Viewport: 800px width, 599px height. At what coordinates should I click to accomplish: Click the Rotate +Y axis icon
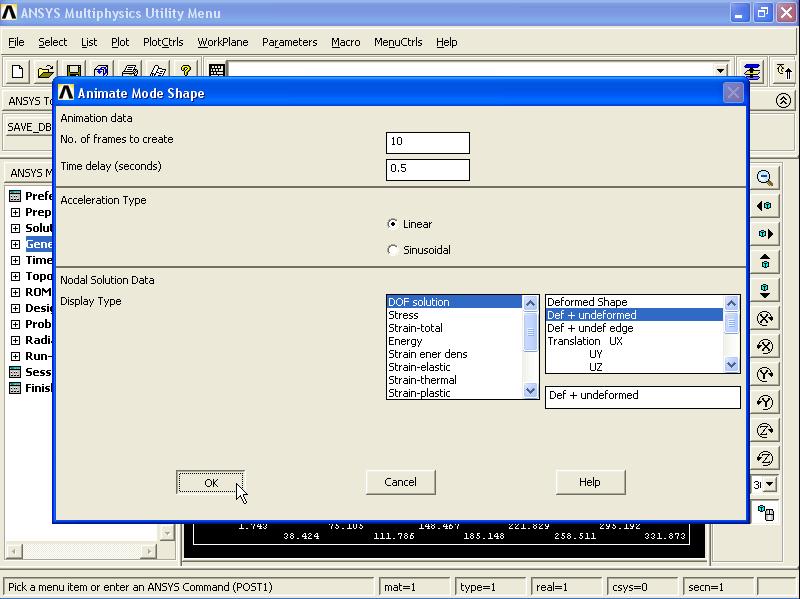coord(764,375)
